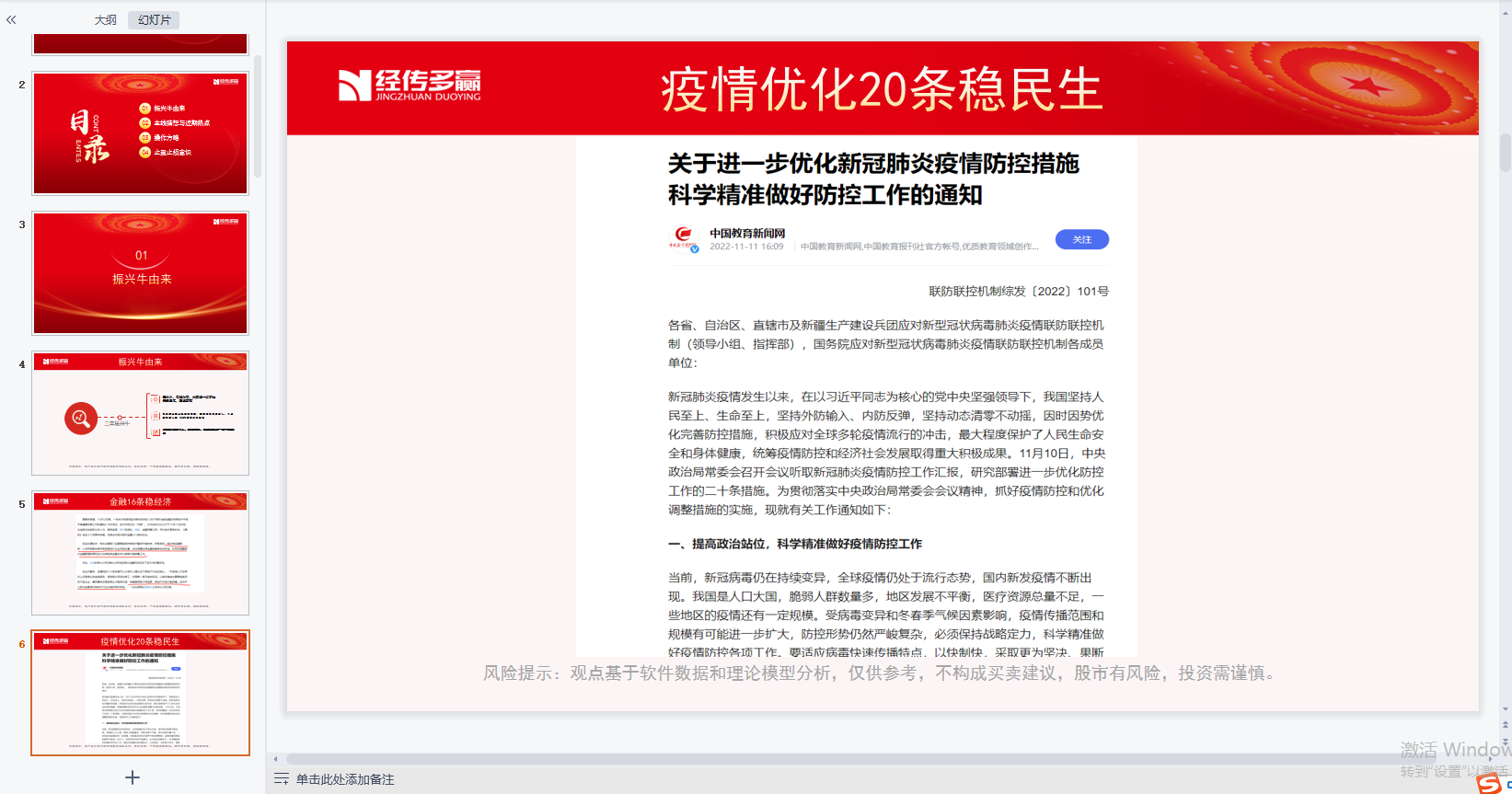The height and width of the screenshot is (794, 1512).
Task: Open the Sogou input method icon
Action: (1489, 784)
